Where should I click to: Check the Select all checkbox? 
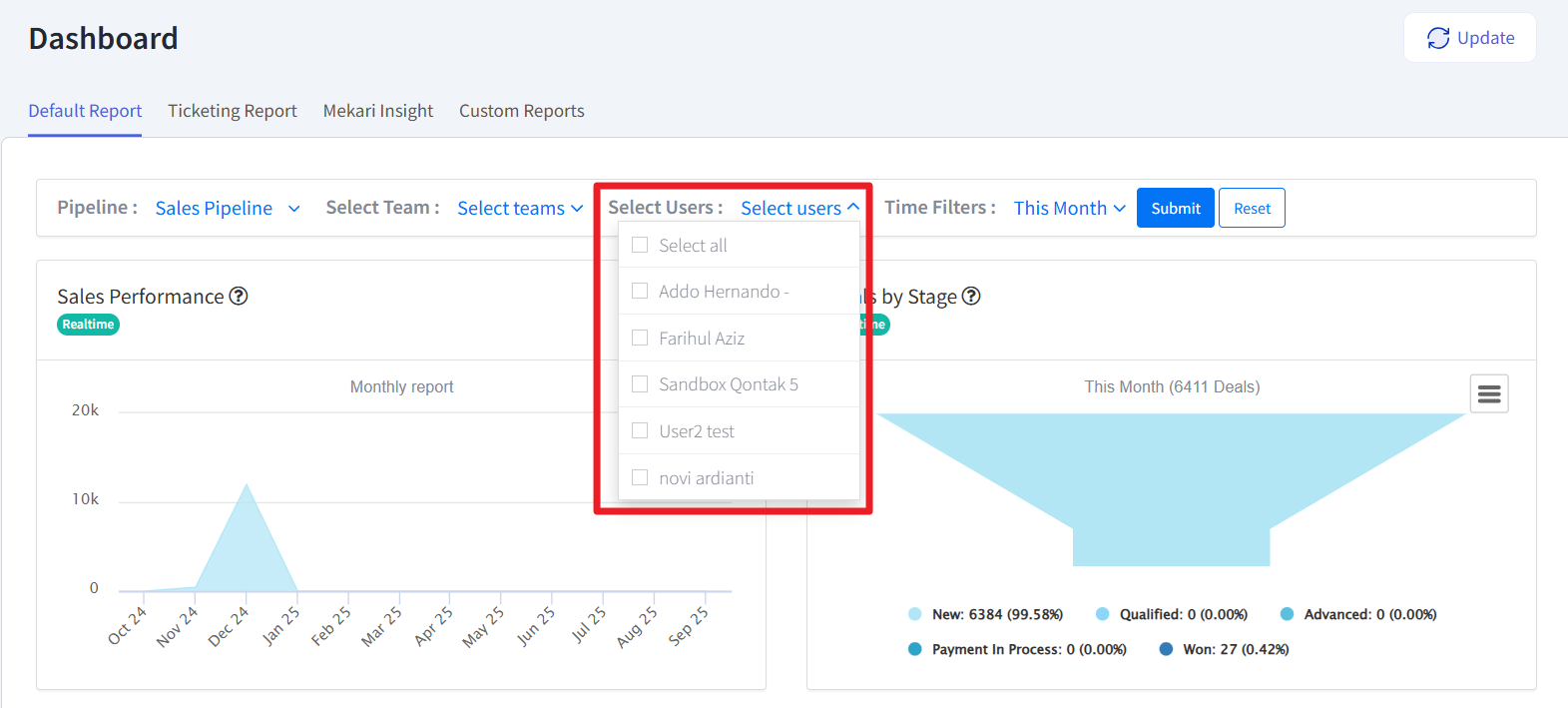click(x=640, y=245)
